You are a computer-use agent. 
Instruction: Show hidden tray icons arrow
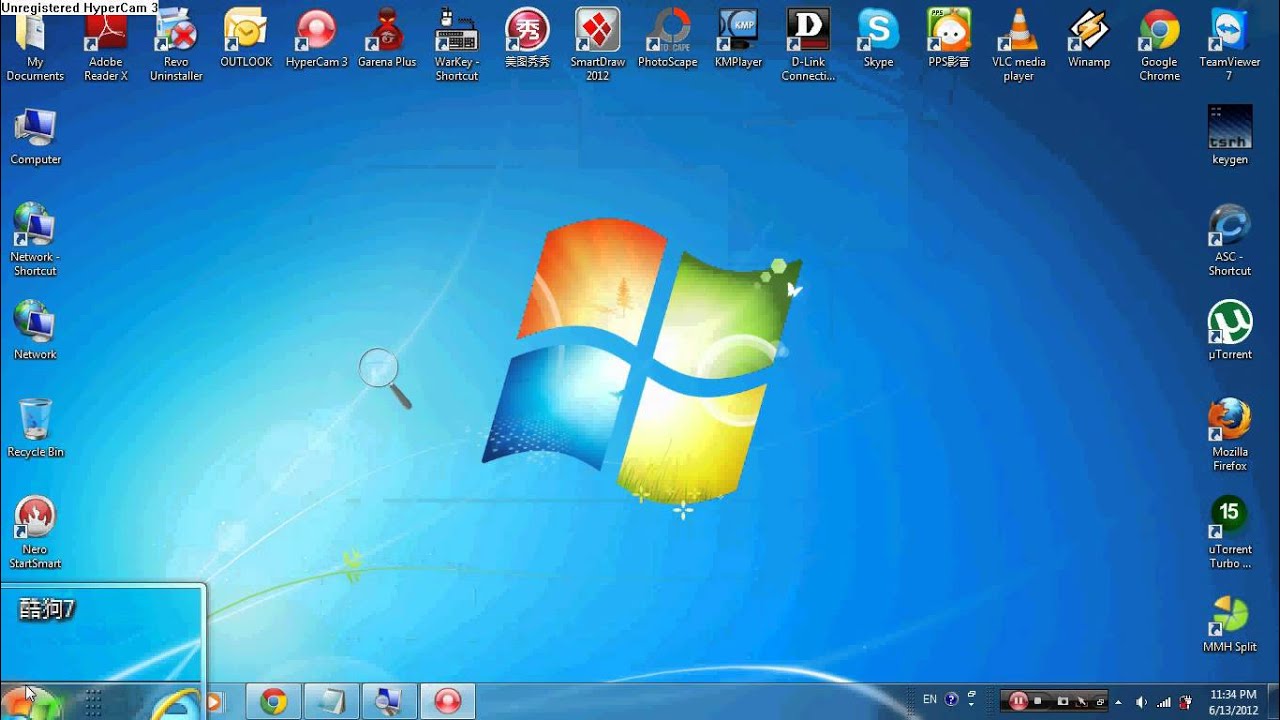pos(1118,702)
